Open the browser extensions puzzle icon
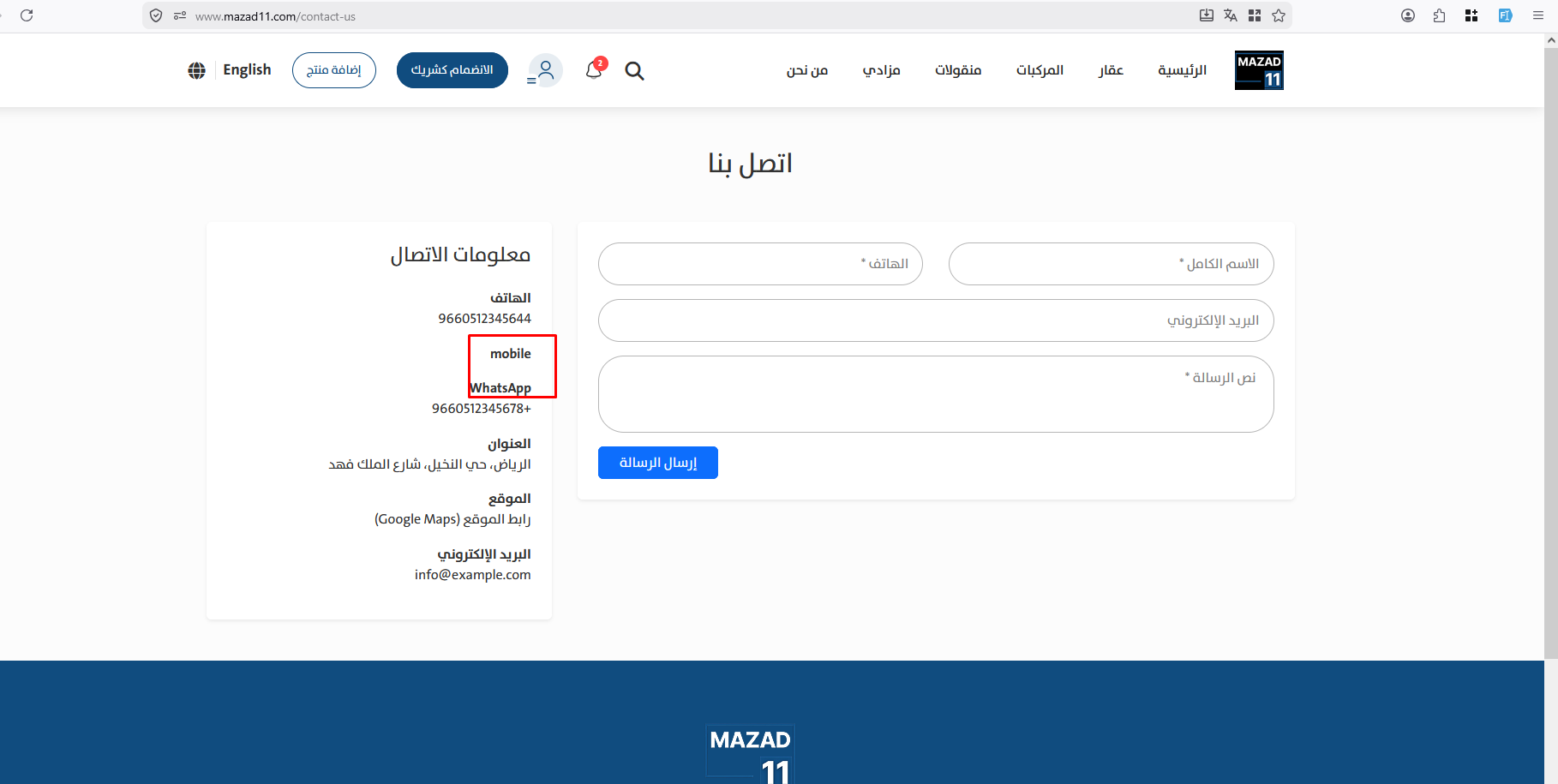 [x=1439, y=15]
